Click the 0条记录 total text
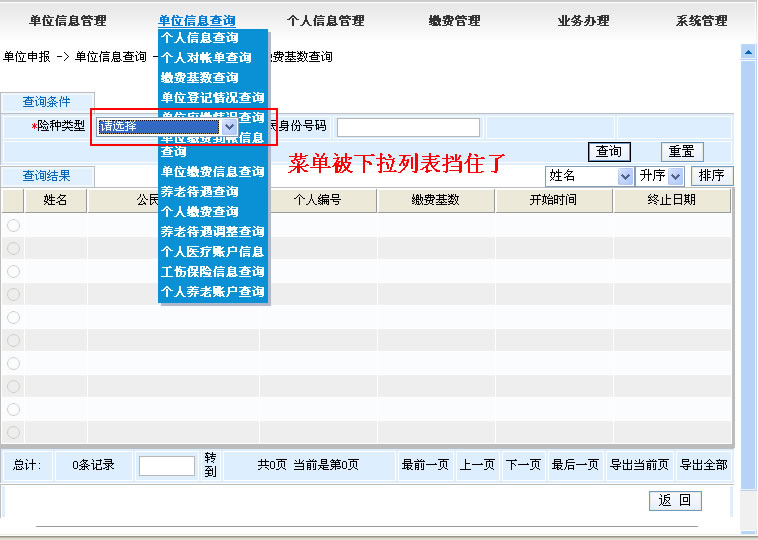 pos(93,465)
